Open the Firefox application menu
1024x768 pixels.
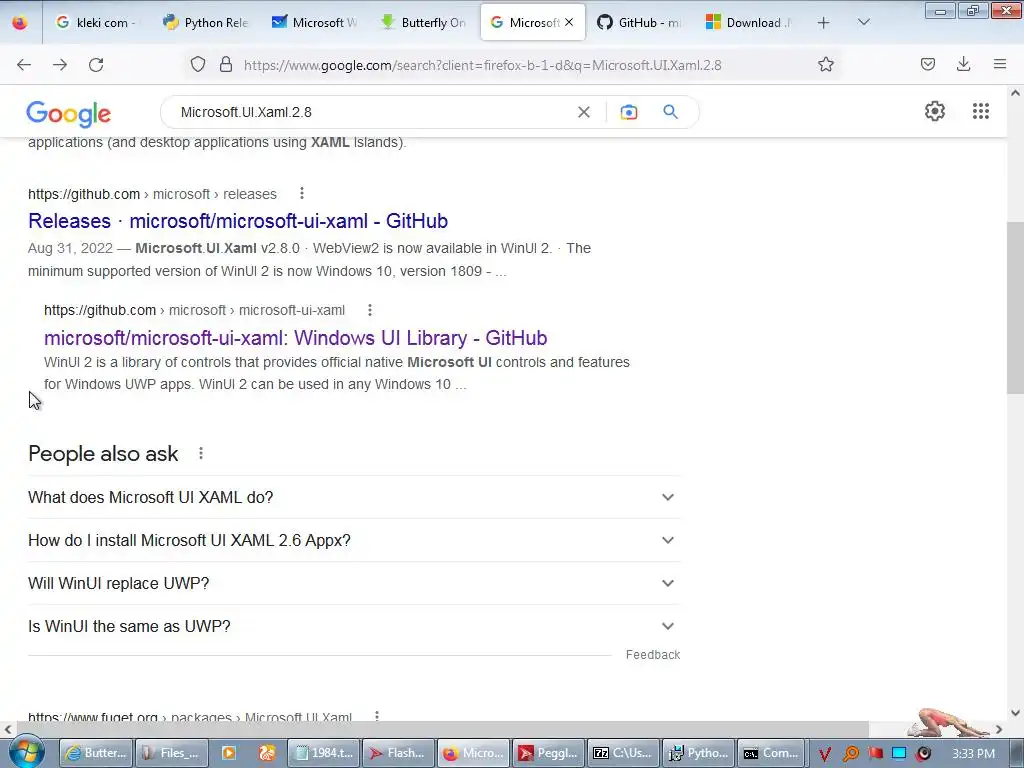click(999, 64)
